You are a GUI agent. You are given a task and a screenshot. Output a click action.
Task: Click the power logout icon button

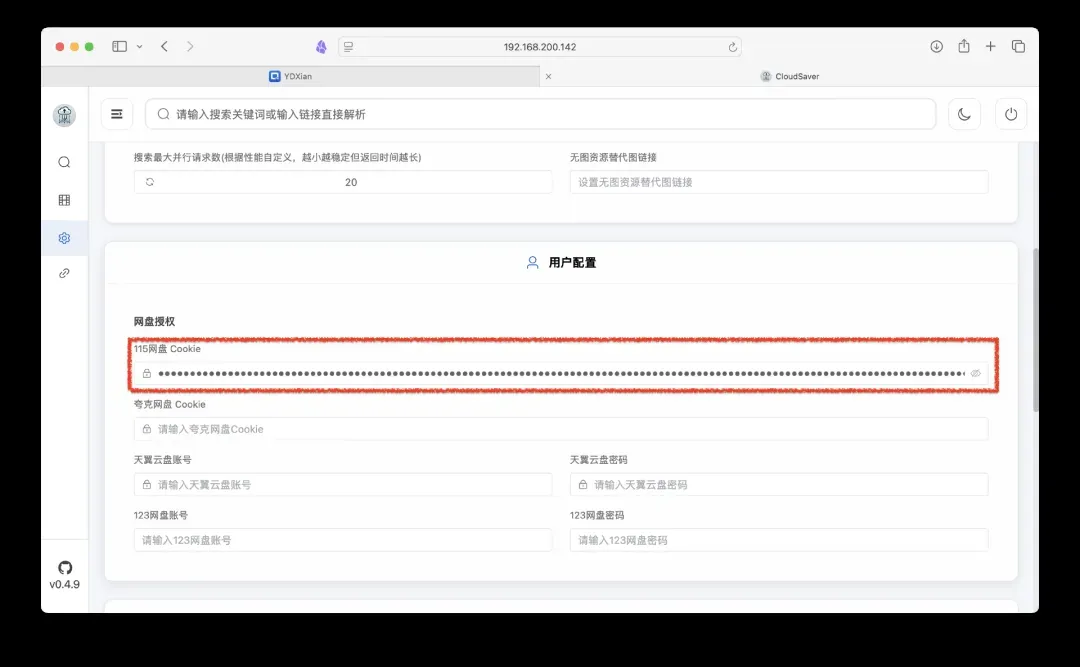pyautogui.click(x=1011, y=114)
